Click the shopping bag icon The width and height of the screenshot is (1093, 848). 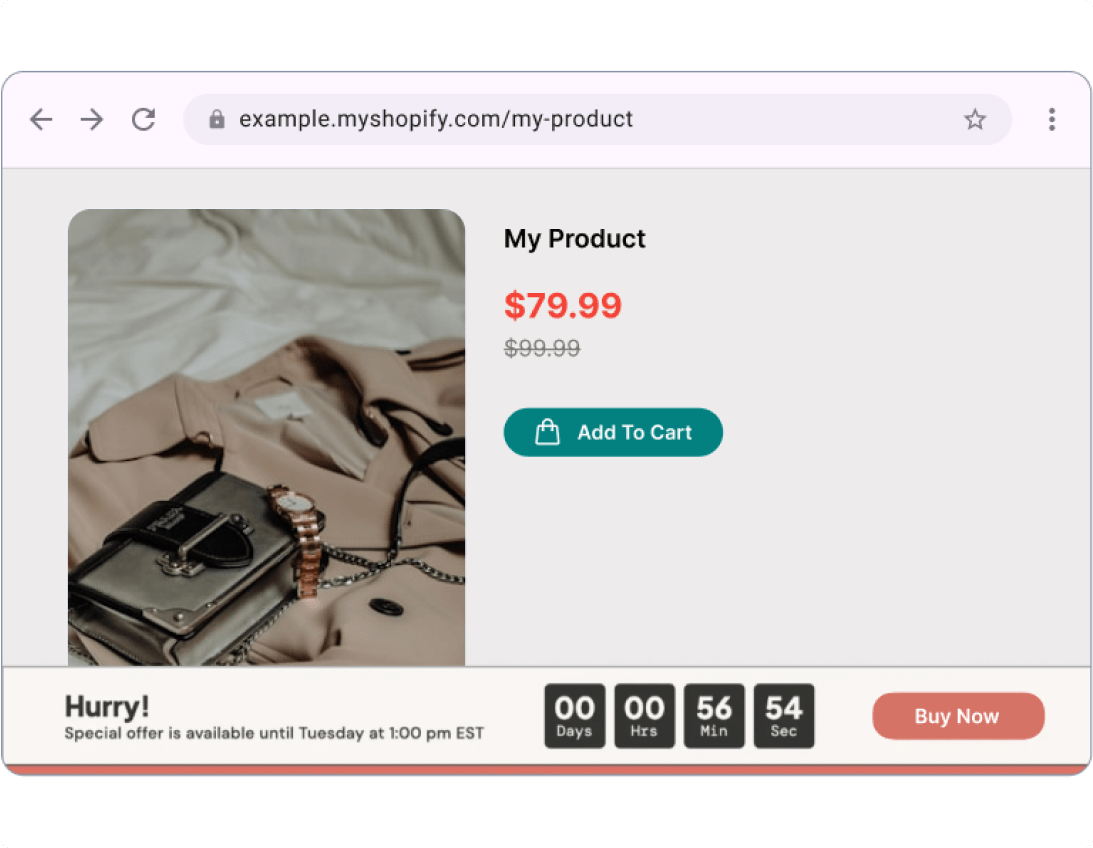[547, 432]
